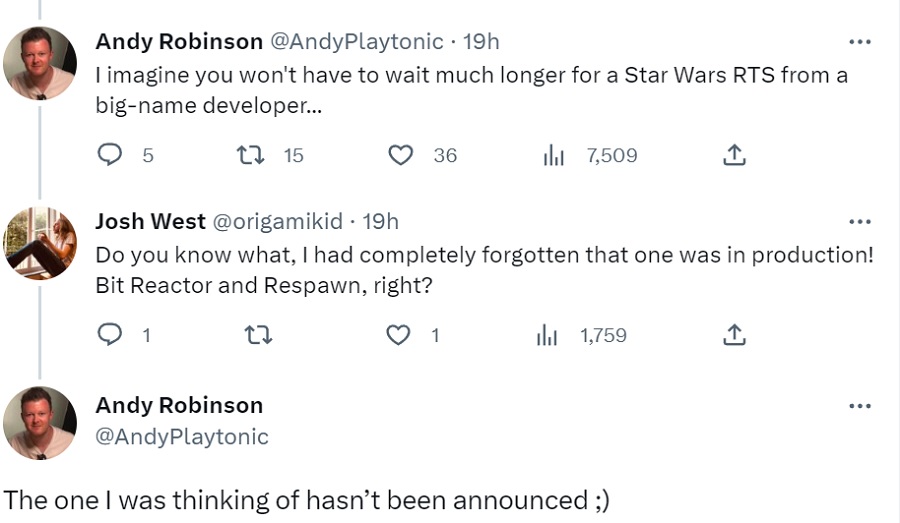Like Josh West's tweet
This screenshot has width=900, height=523.
pos(399,335)
